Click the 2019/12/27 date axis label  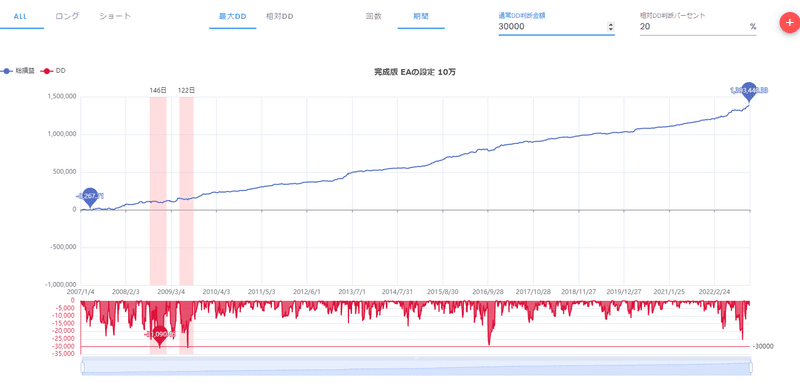click(x=623, y=292)
